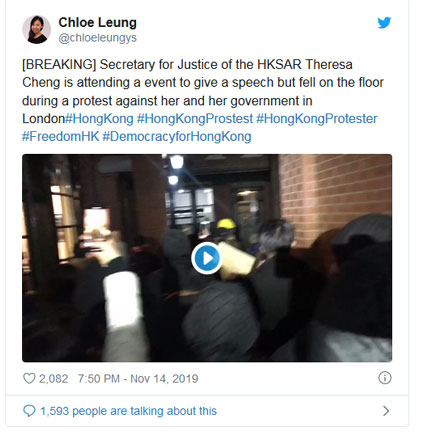This screenshot has height=433, width=437.
Task: Open the @chloeleungys handle link
Action: pos(97,38)
